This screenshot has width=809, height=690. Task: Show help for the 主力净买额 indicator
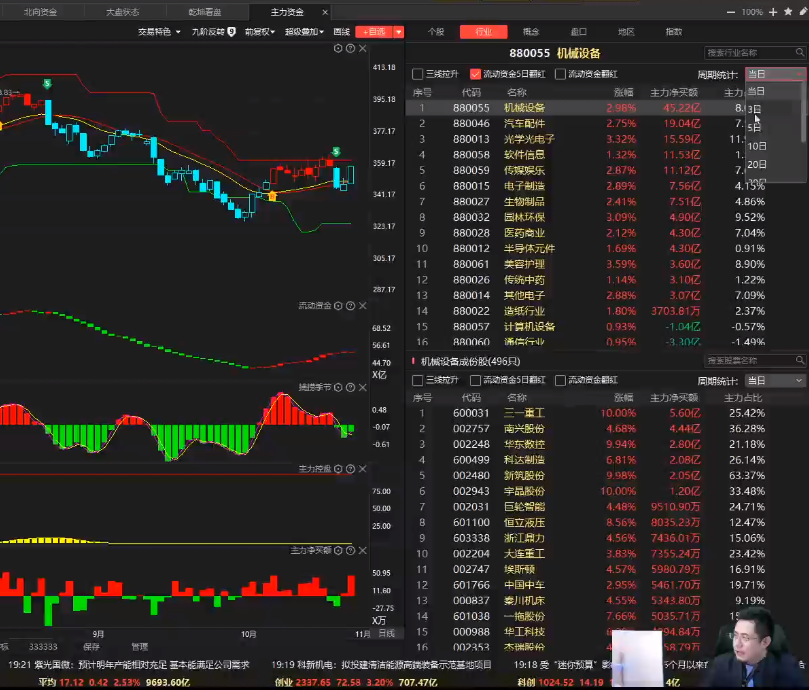(x=350, y=550)
